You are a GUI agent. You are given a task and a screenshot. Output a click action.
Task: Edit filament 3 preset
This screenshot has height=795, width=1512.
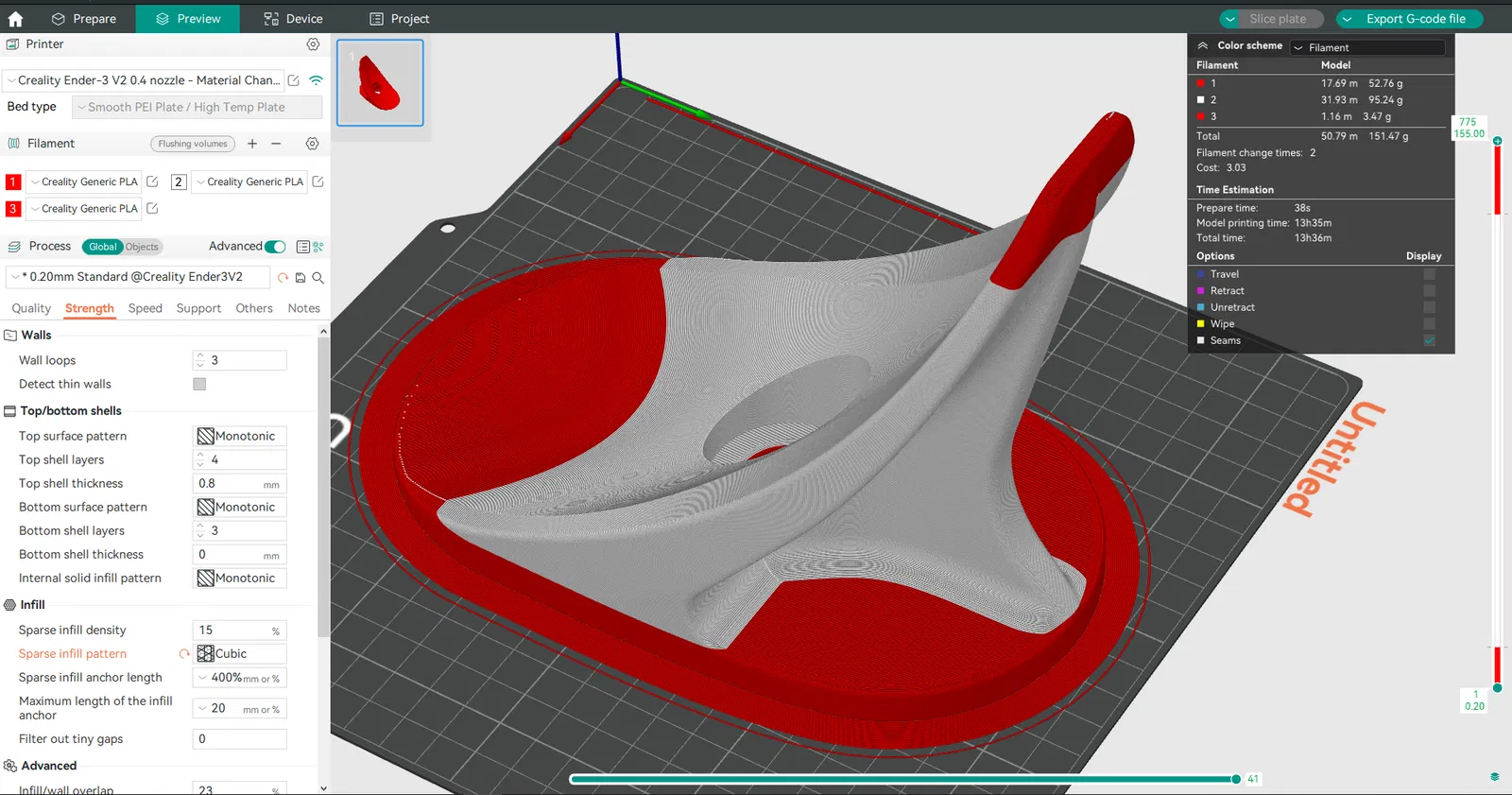(152, 209)
